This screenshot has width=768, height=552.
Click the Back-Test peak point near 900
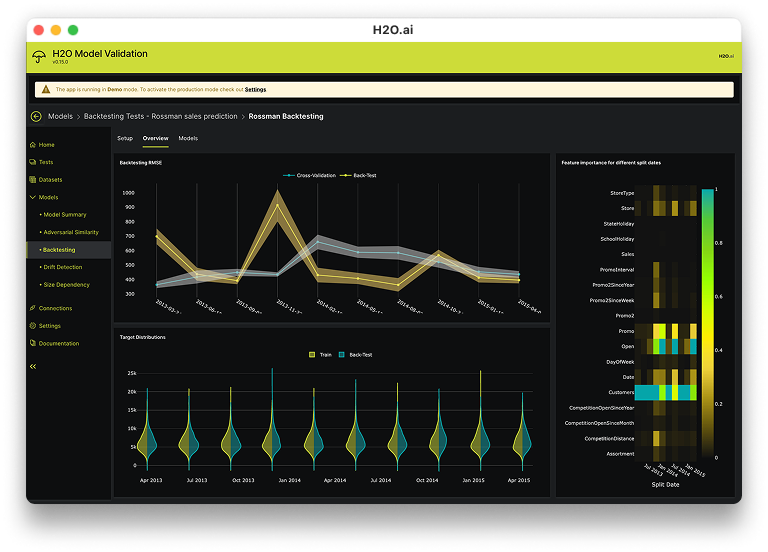tap(278, 205)
